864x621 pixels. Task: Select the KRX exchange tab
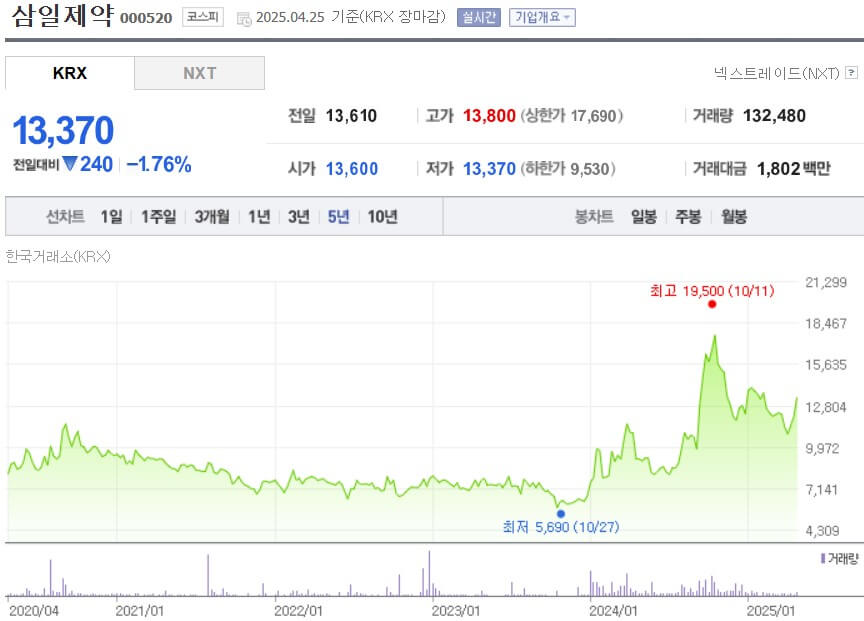[70, 73]
